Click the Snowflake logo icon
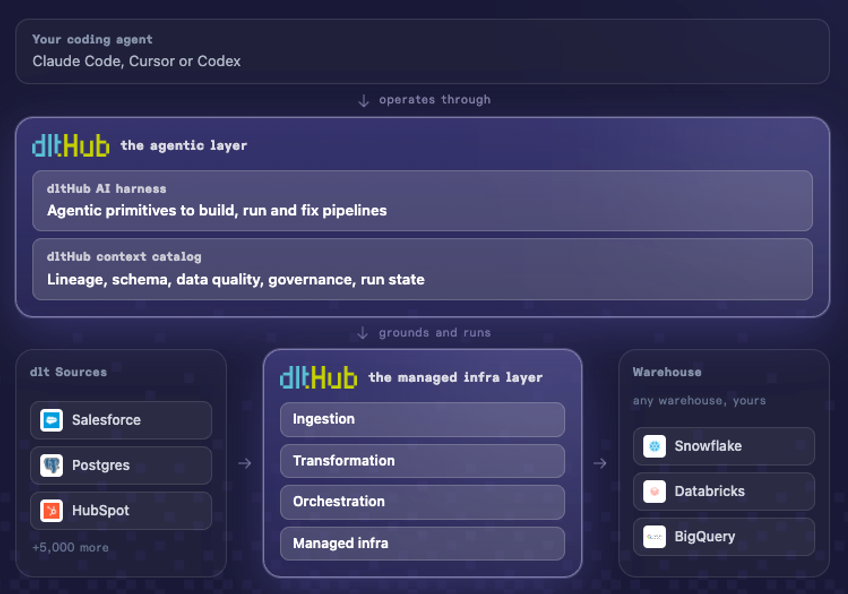The width and height of the screenshot is (848, 594). tap(654, 446)
